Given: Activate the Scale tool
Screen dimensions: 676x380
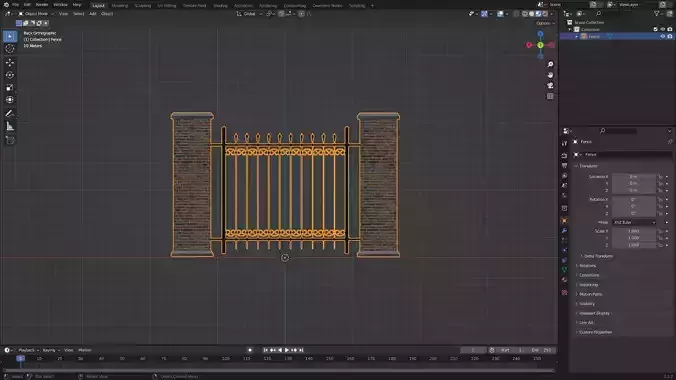Looking at the screenshot, I should coord(9,88).
